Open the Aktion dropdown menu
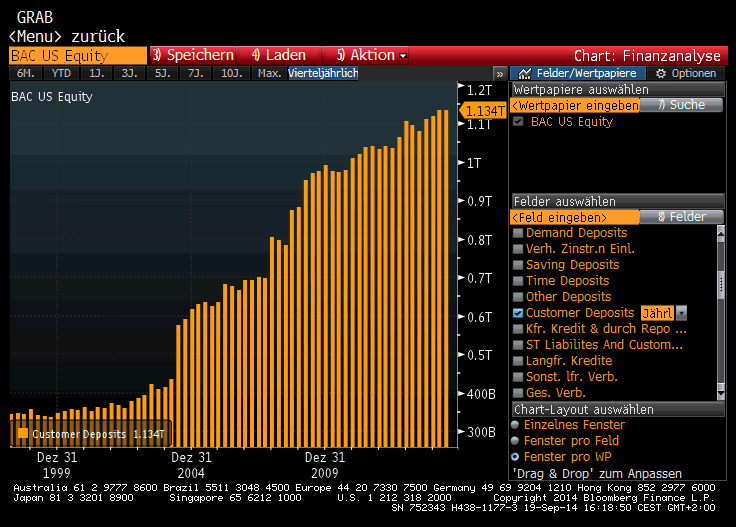The width and height of the screenshot is (736, 527). (x=366, y=55)
